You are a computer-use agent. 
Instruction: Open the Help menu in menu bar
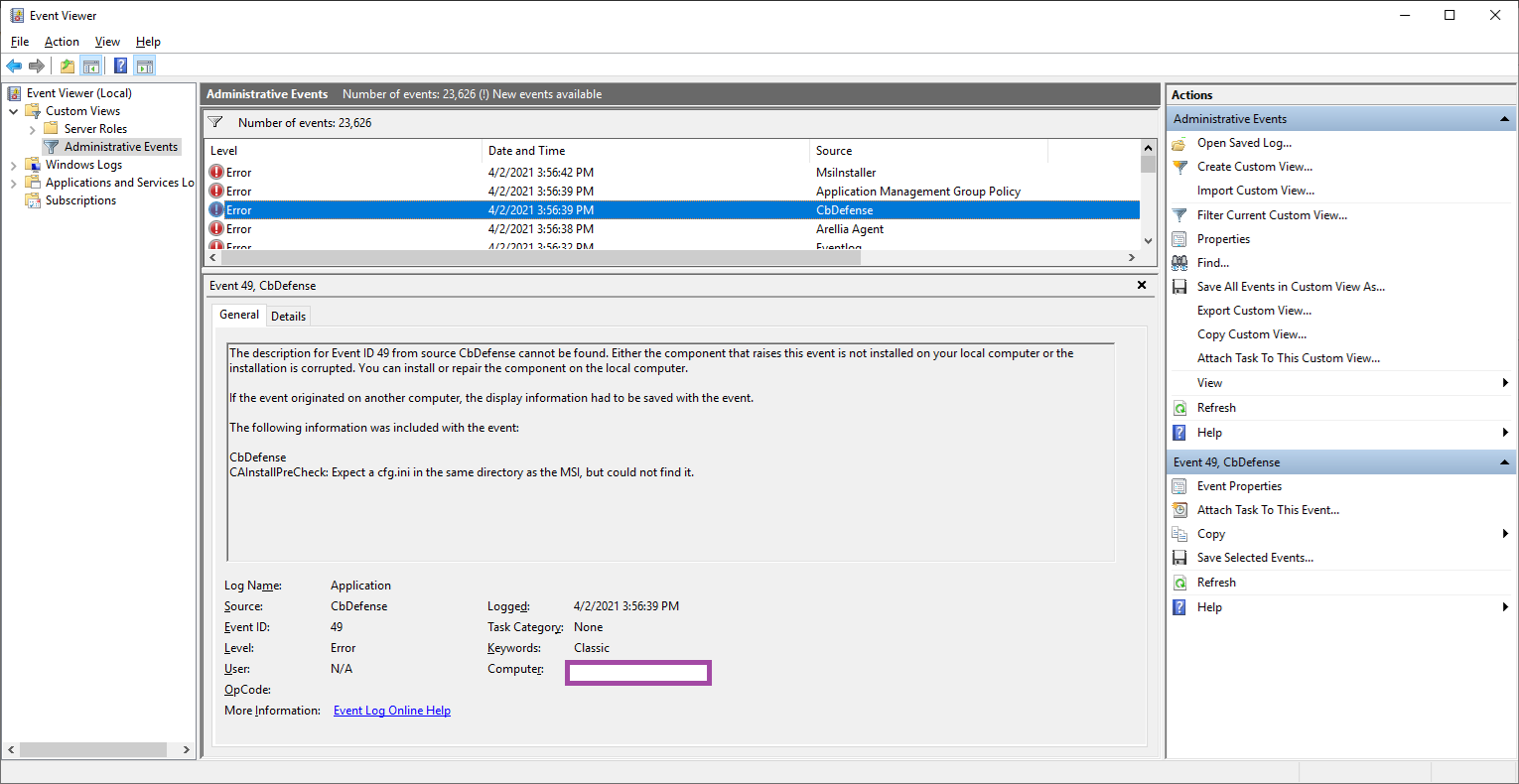pyautogui.click(x=148, y=42)
